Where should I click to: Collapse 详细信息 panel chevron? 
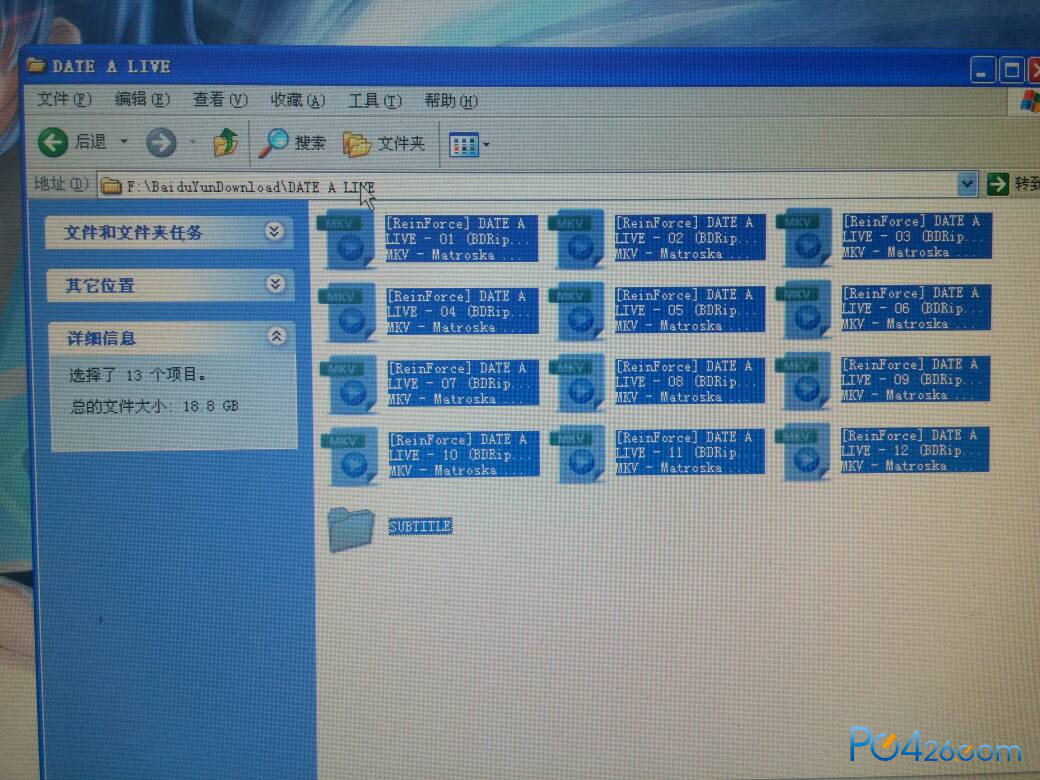pyautogui.click(x=277, y=336)
